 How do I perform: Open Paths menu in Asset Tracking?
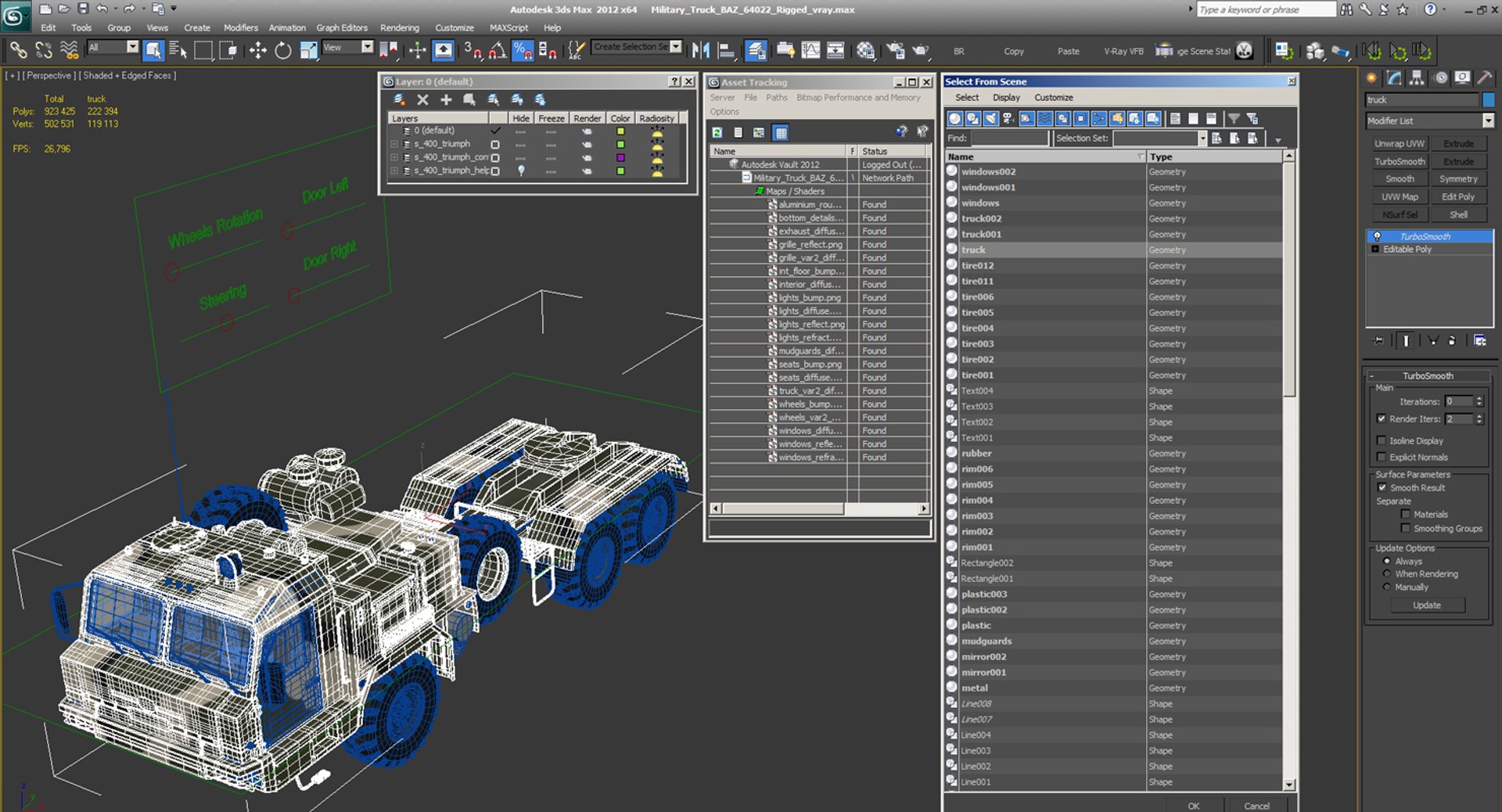pyautogui.click(x=777, y=98)
